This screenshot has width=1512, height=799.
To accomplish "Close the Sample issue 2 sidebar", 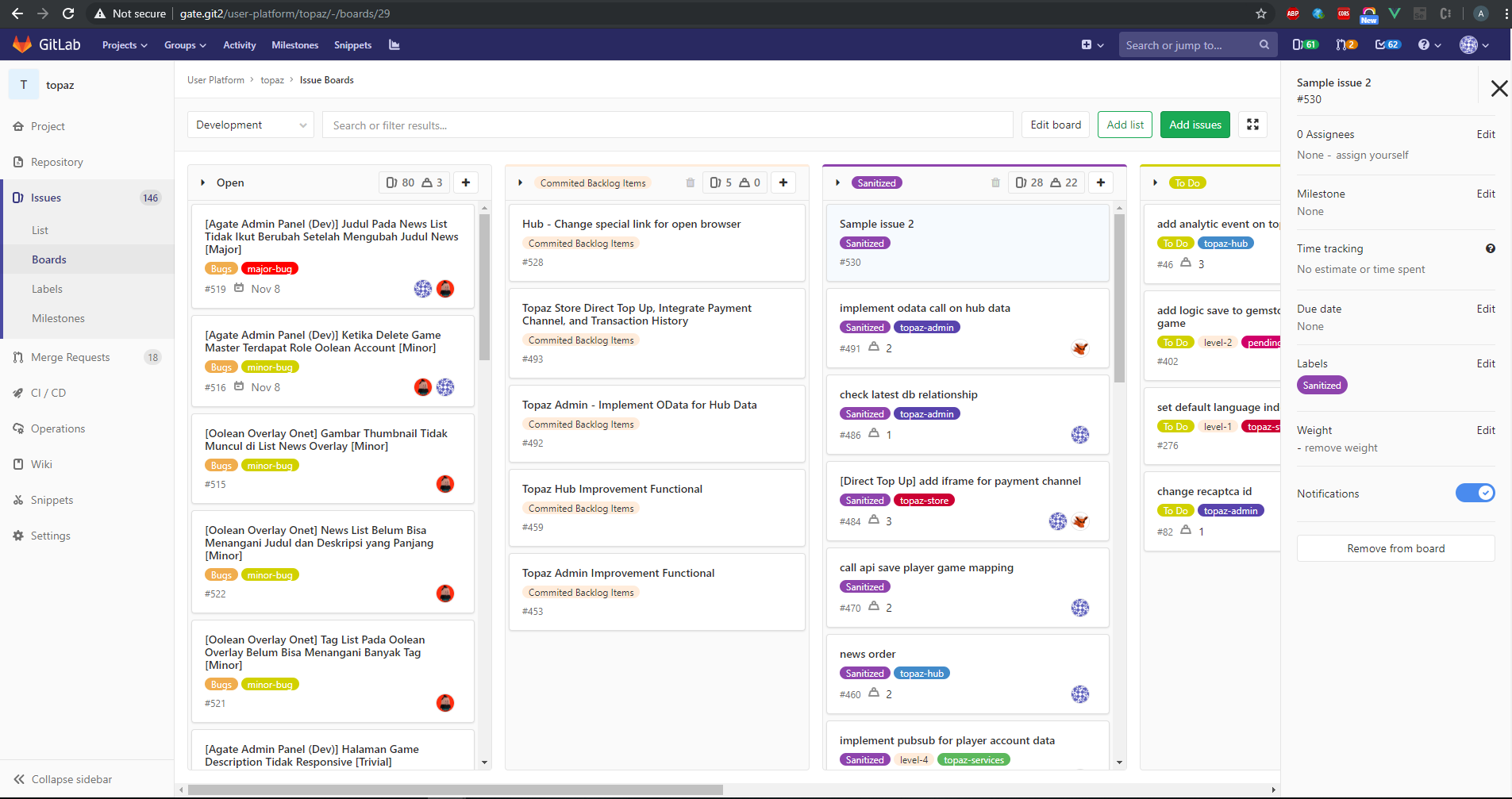I will click(1499, 88).
